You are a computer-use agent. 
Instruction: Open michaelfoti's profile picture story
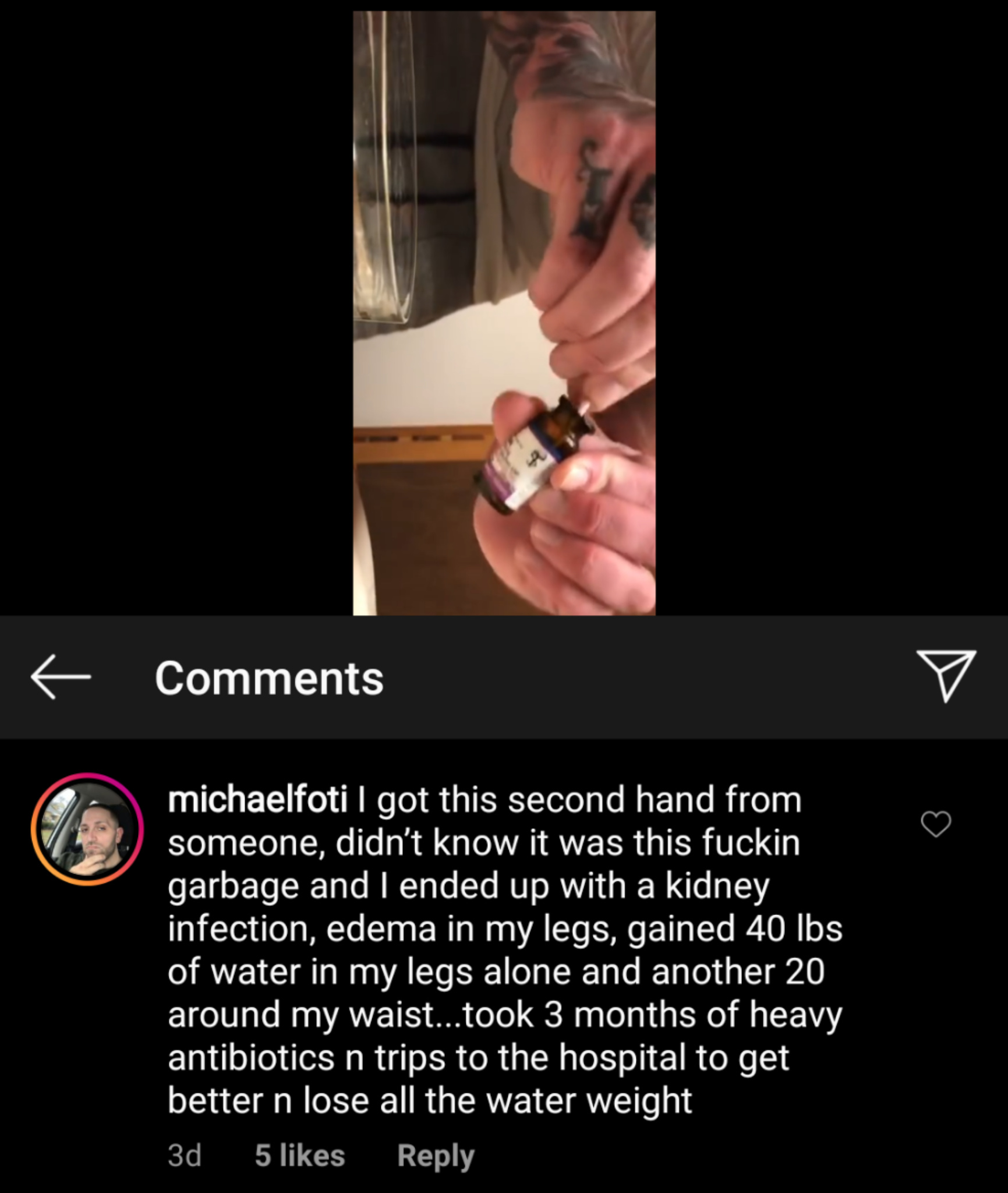tap(87, 829)
